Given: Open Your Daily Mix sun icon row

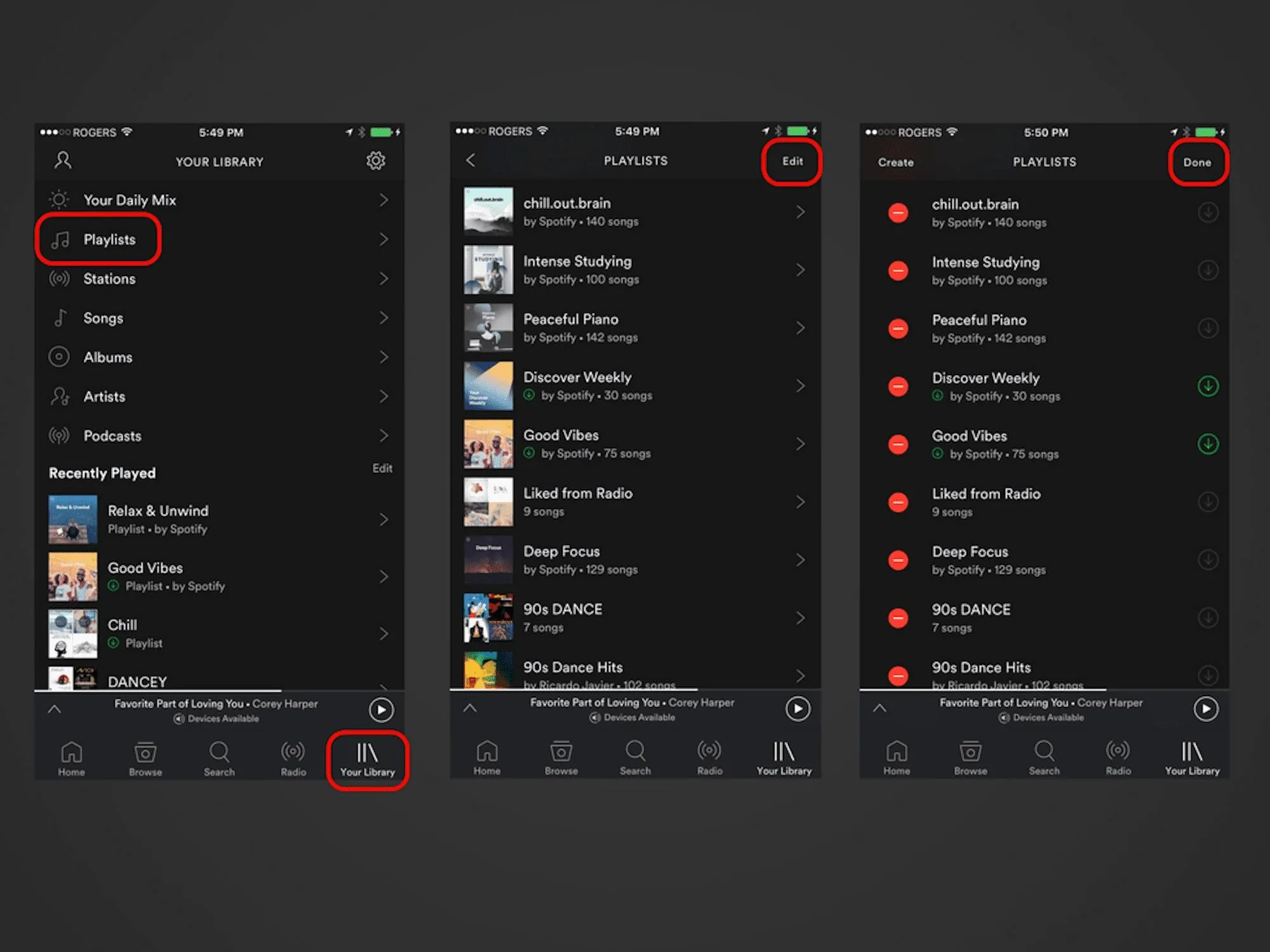Looking at the screenshot, I should click(219, 200).
